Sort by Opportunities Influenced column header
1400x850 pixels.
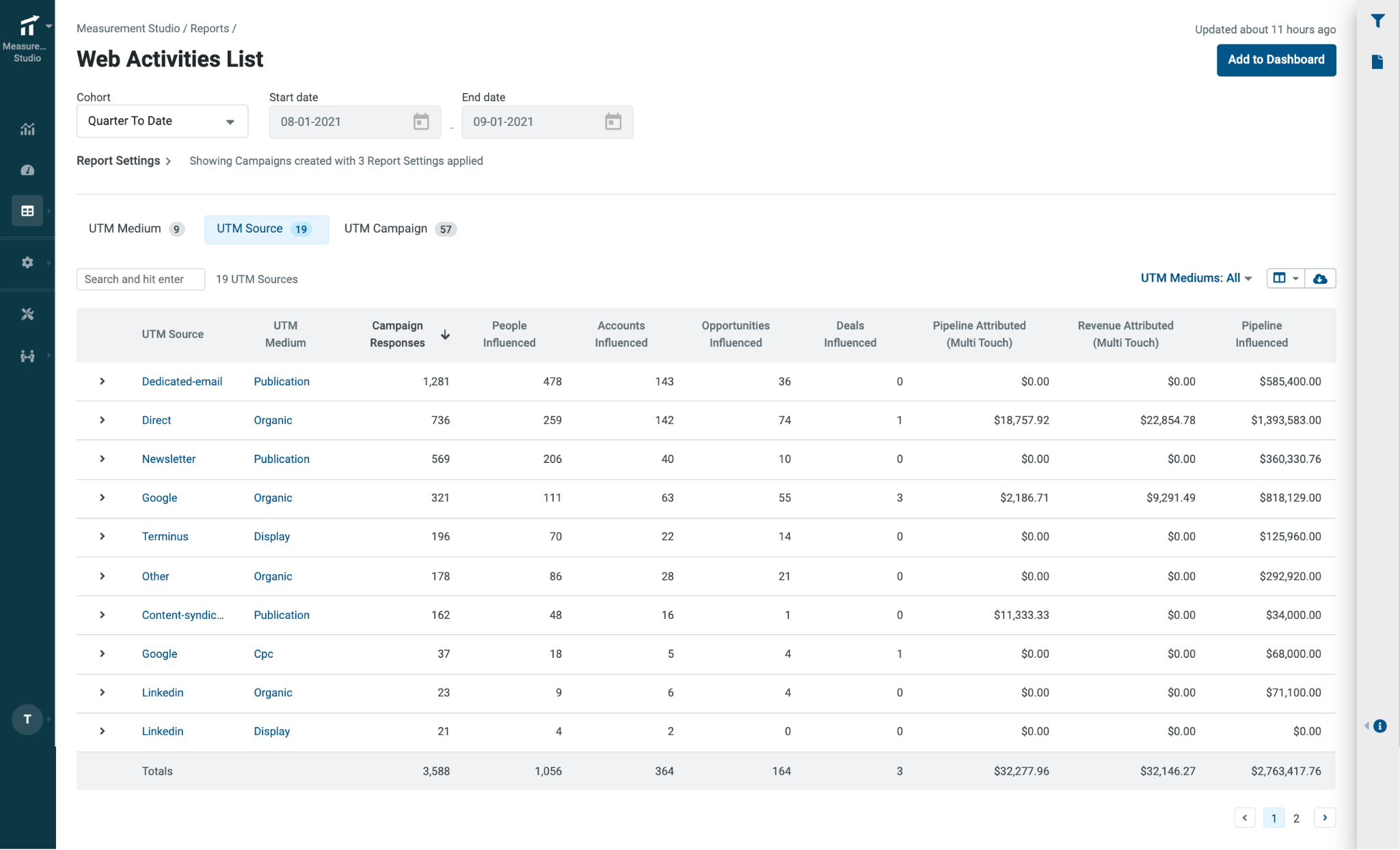tap(736, 334)
